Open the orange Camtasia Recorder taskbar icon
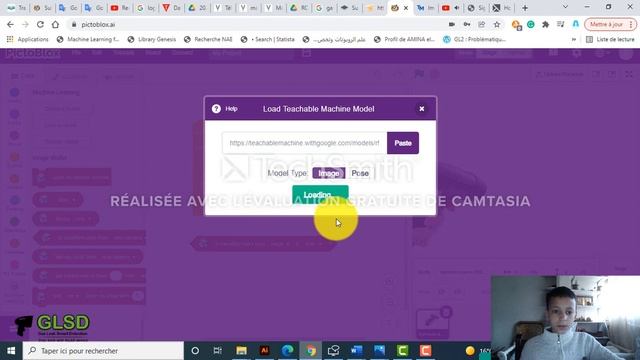 coord(425,351)
